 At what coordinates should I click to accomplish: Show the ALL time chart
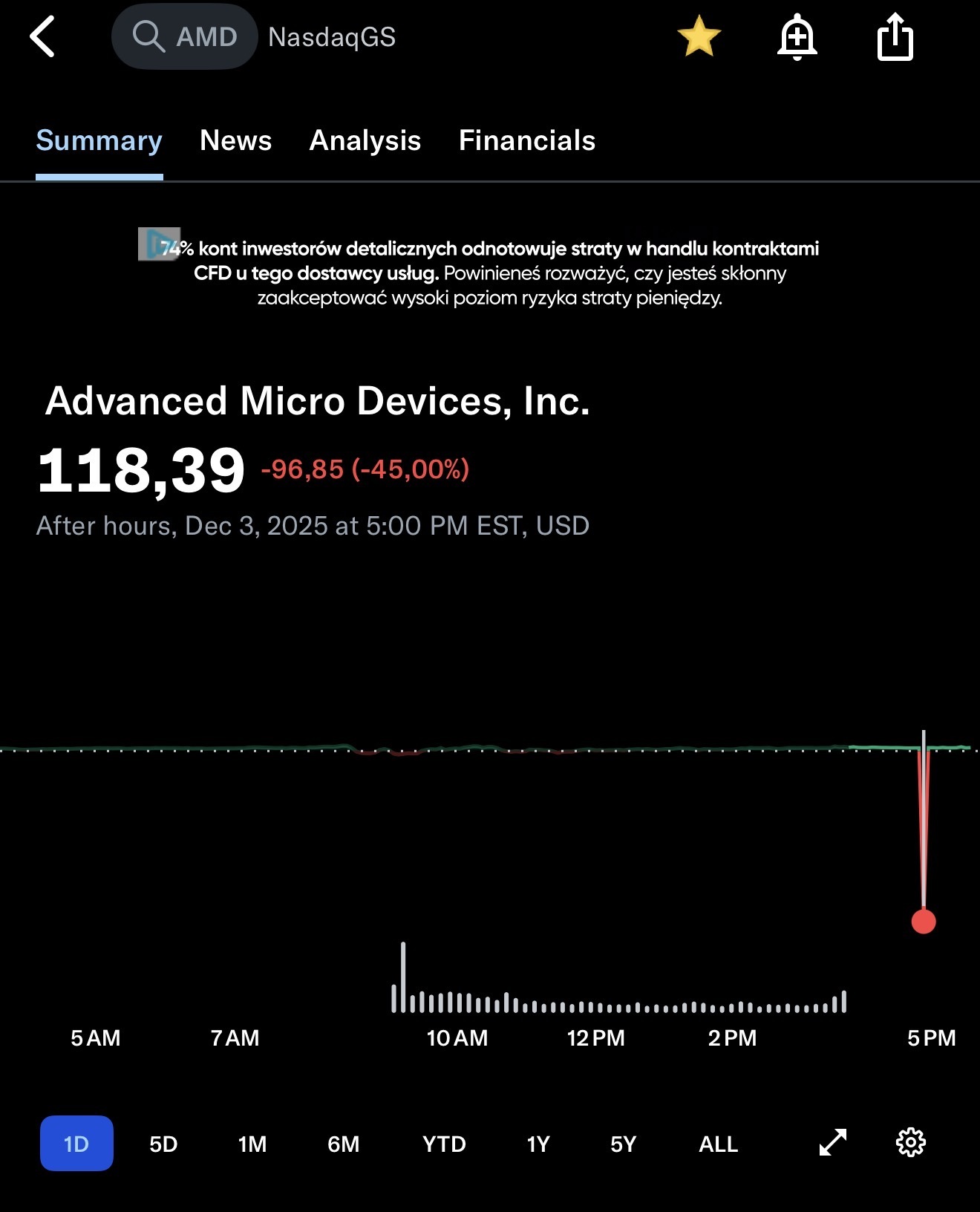(x=718, y=1144)
